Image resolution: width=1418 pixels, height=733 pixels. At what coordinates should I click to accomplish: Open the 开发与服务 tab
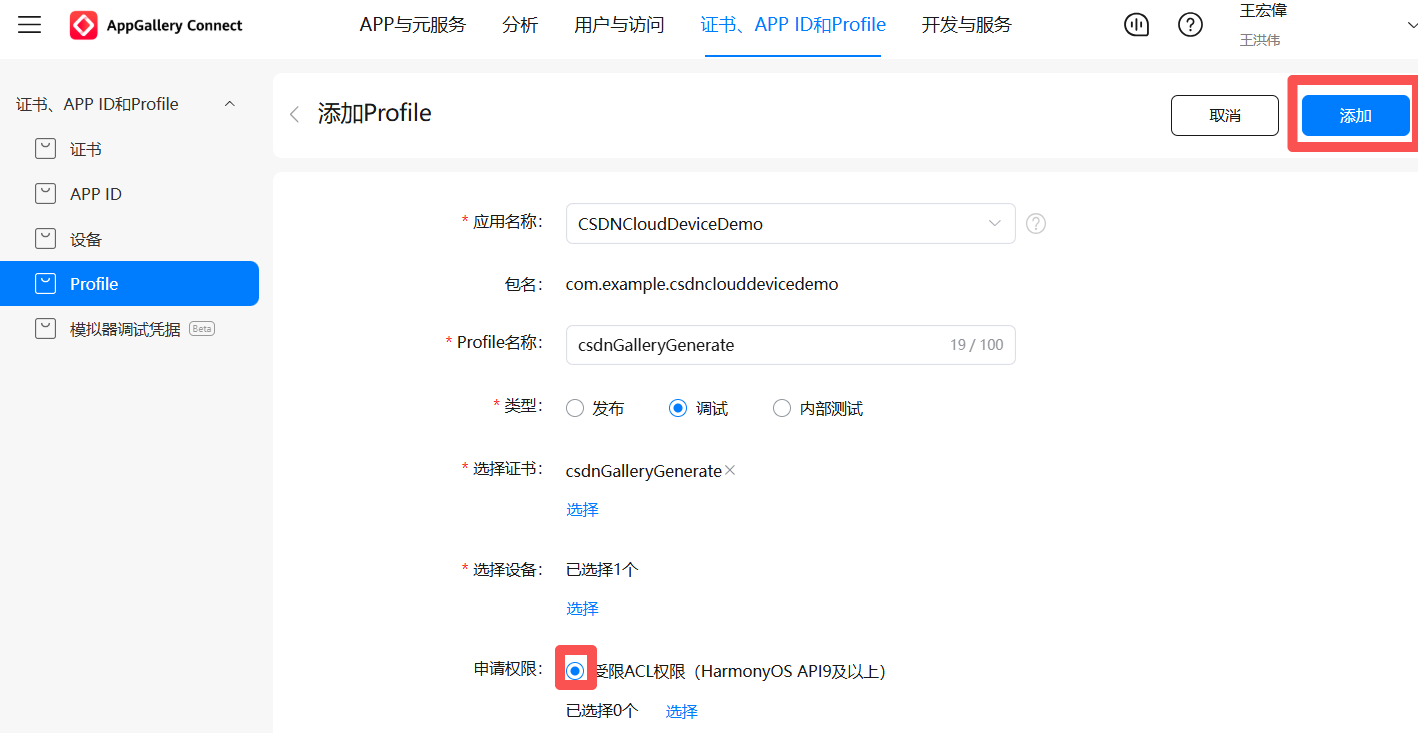(966, 25)
